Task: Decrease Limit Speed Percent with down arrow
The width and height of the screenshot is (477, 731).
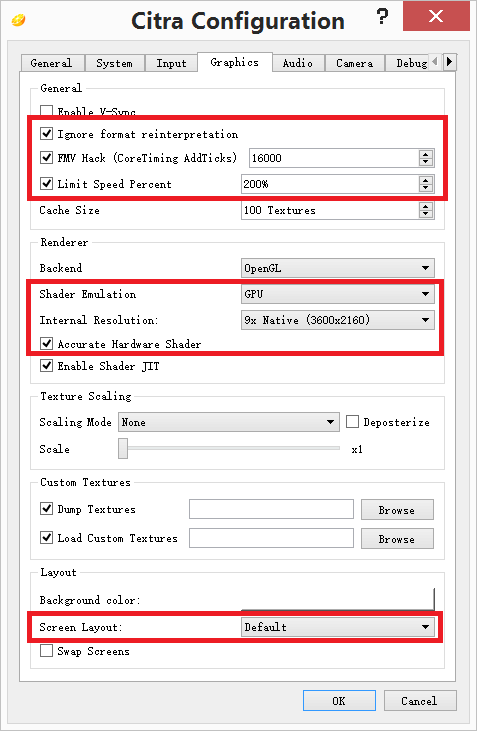Action: tap(426, 188)
